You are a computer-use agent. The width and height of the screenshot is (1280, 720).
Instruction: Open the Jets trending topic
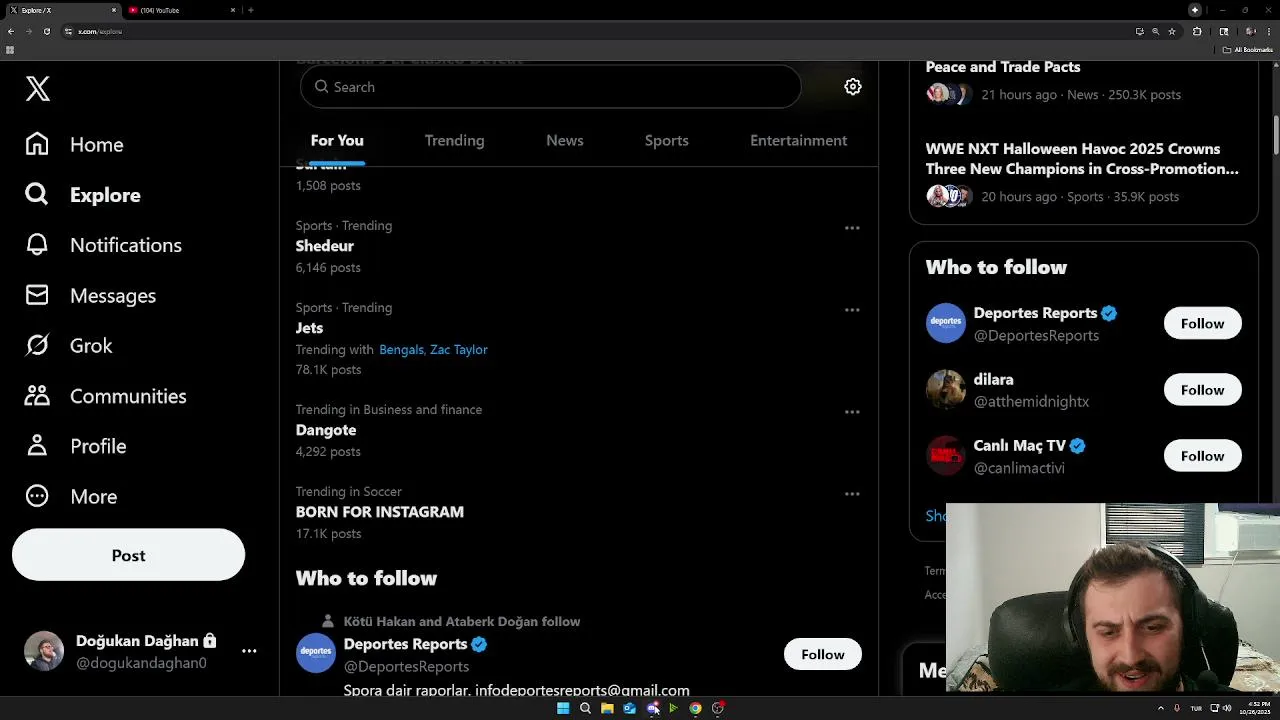tap(309, 328)
